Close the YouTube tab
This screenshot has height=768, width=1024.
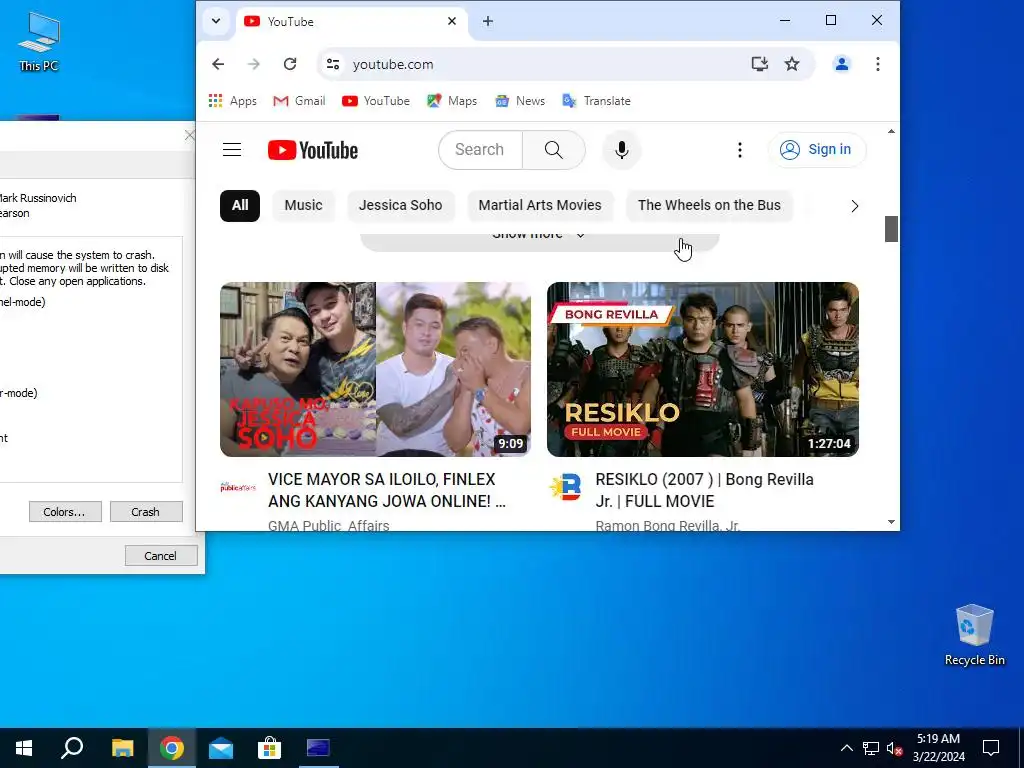pos(452,21)
